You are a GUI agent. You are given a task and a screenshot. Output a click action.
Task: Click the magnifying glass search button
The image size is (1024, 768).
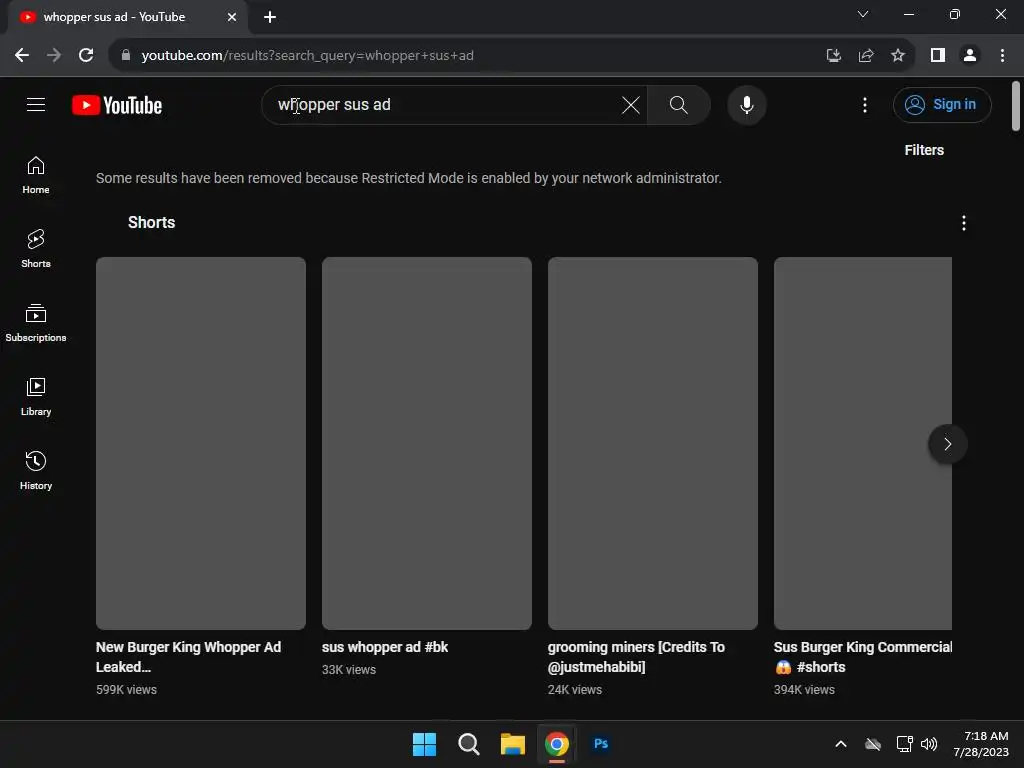click(x=679, y=104)
